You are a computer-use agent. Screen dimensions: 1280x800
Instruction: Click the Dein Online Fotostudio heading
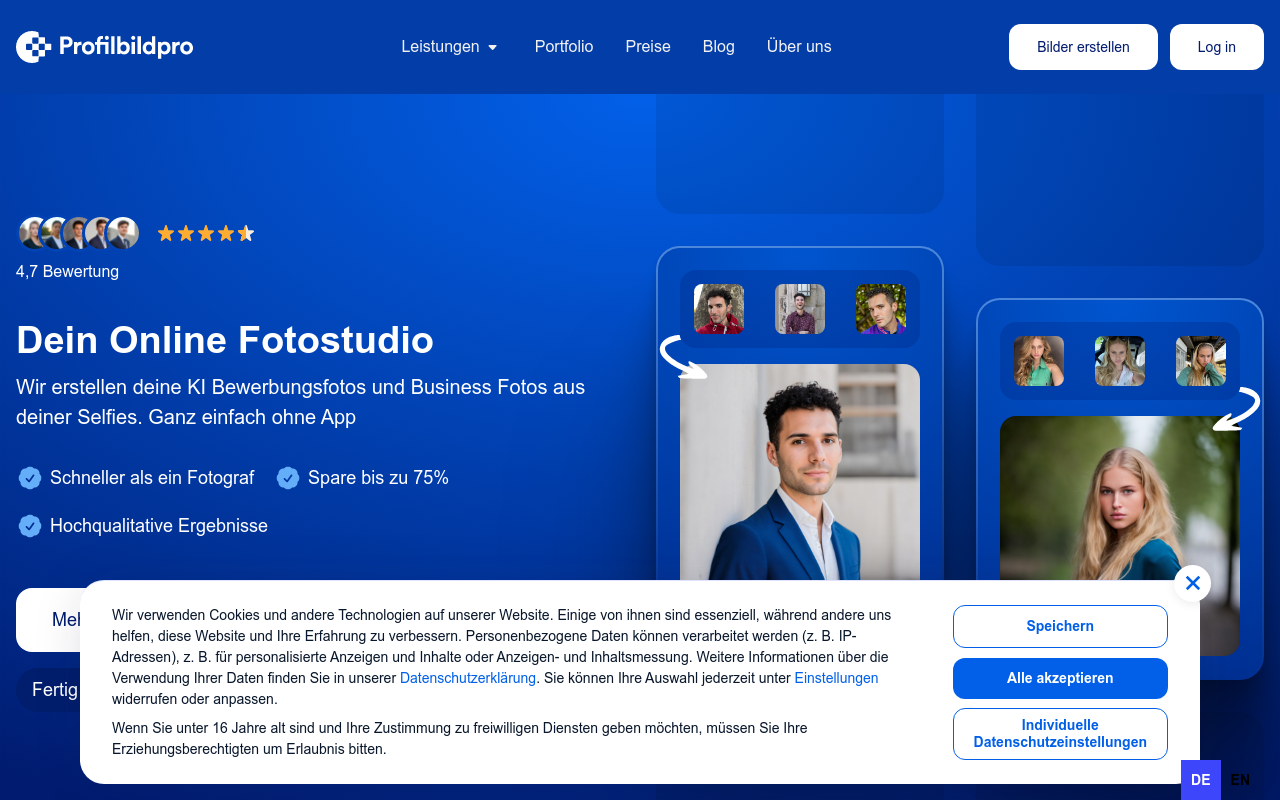[x=225, y=340]
